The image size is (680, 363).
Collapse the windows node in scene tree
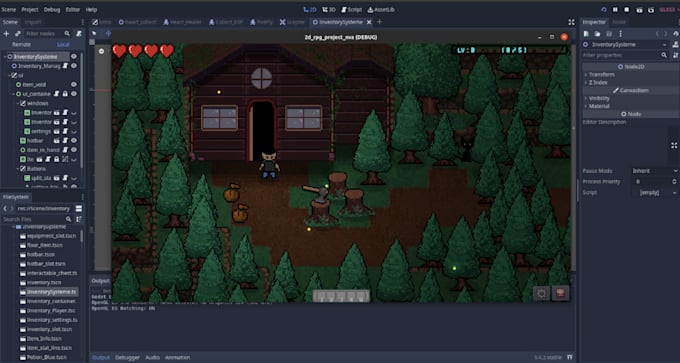point(19,103)
